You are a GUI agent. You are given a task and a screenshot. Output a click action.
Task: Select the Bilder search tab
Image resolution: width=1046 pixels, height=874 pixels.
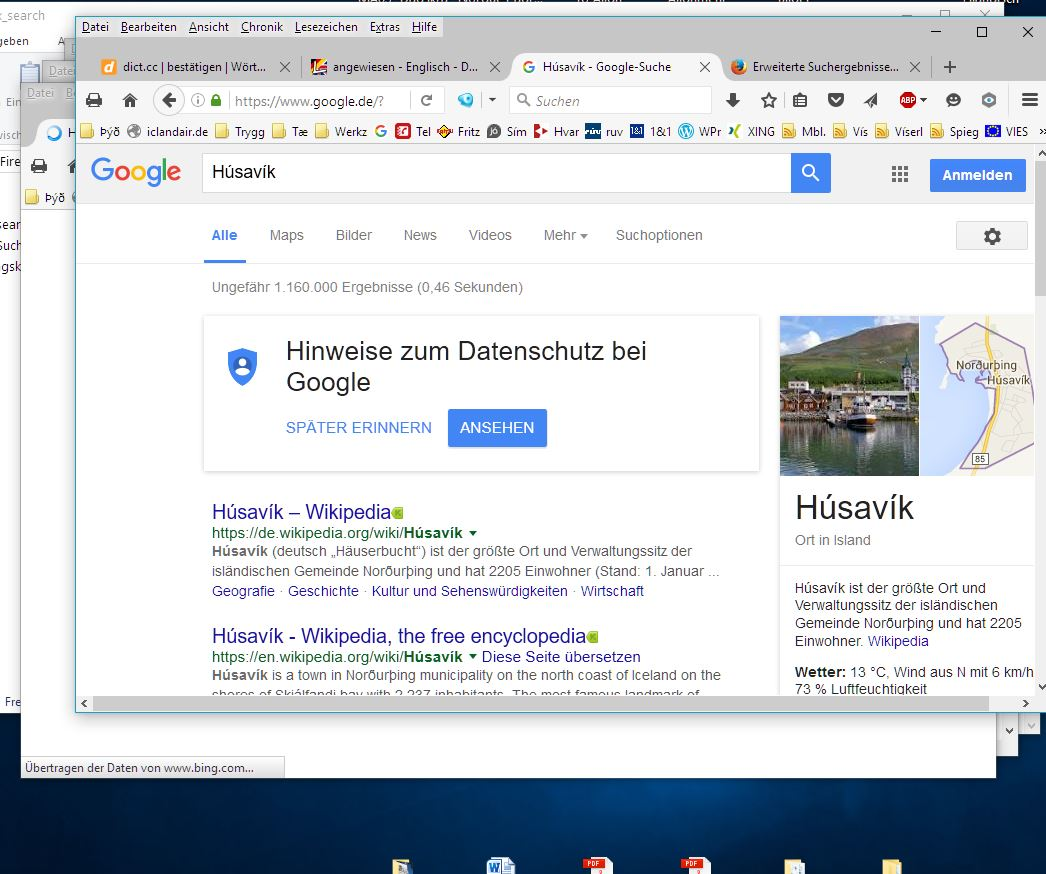pyautogui.click(x=354, y=235)
